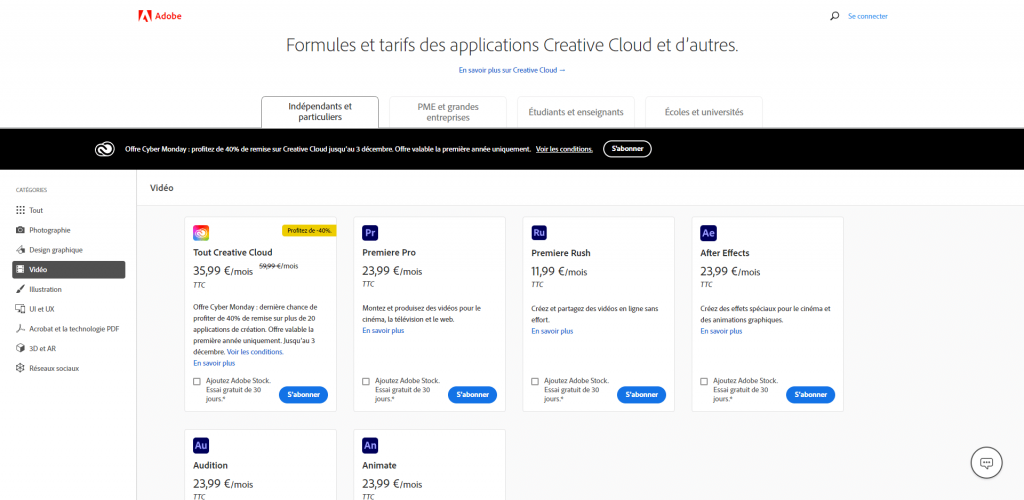Image resolution: width=1024 pixels, height=500 pixels.
Task: Open the chat support bubble icon
Action: (986, 462)
